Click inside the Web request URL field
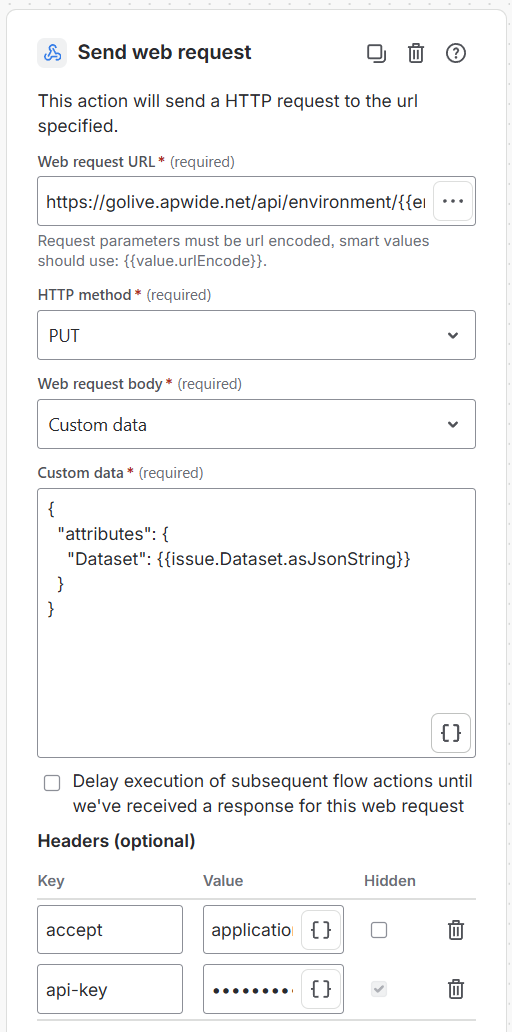The width and height of the screenshot is (512, 1032). (x=235, y=201)
